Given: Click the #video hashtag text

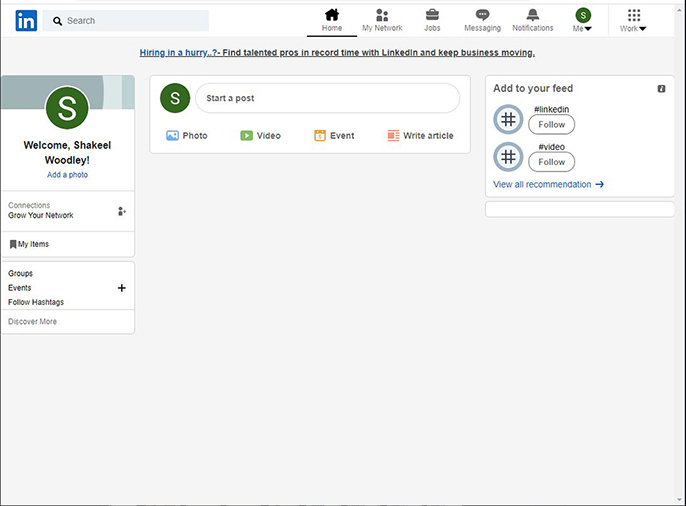Looking at the screenshot, I should 551,147.
